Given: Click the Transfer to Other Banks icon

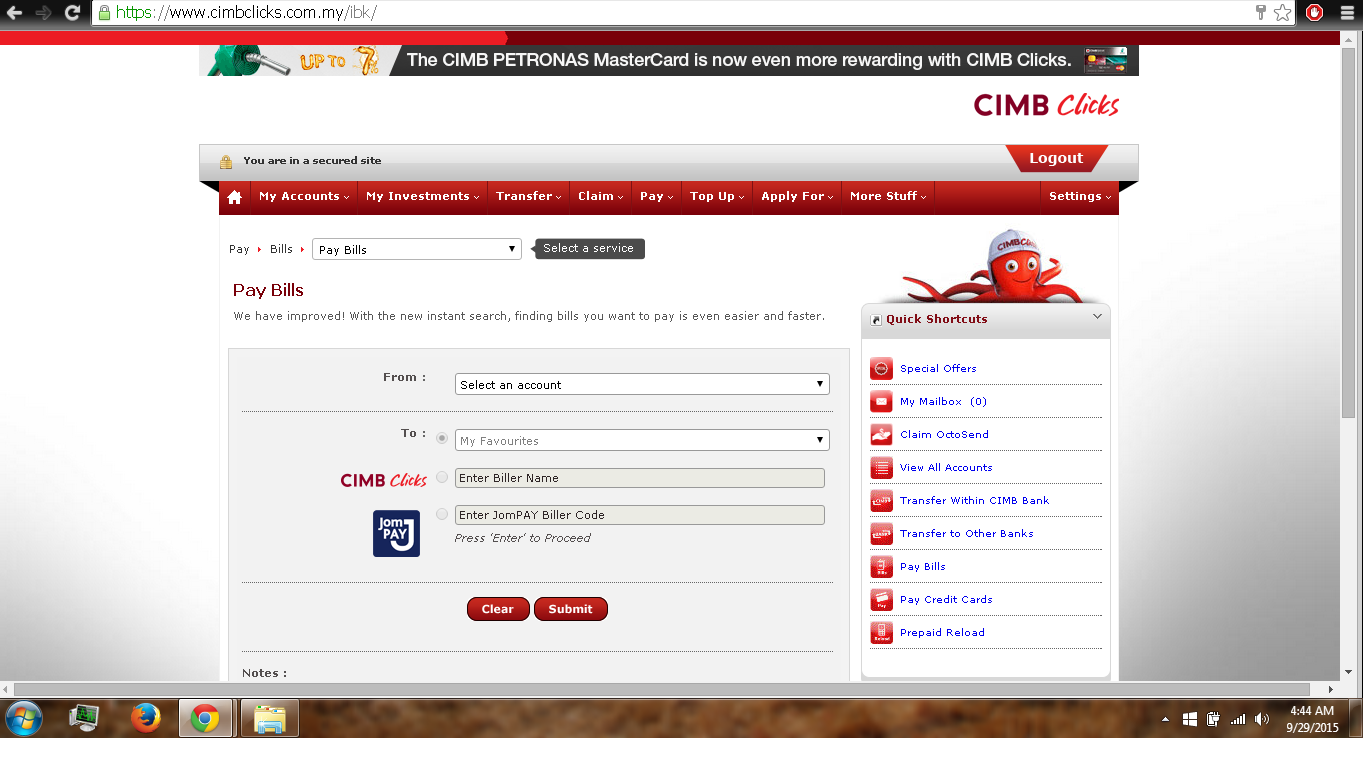Looking at the screenshot, I should pyautogui.click(x=881, y=534).
